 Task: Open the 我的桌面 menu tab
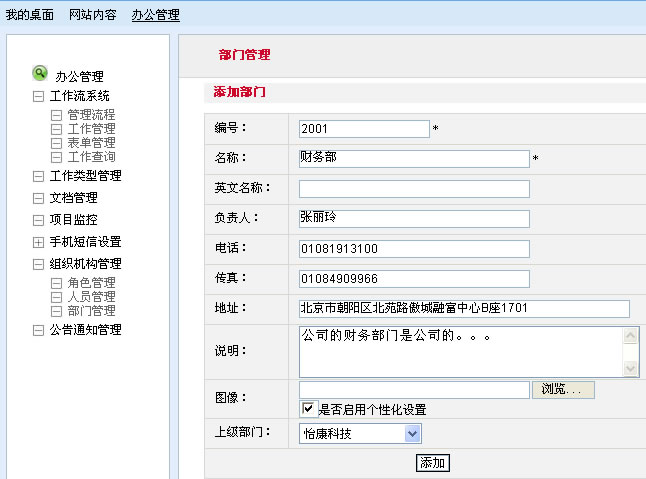(30, 15)
